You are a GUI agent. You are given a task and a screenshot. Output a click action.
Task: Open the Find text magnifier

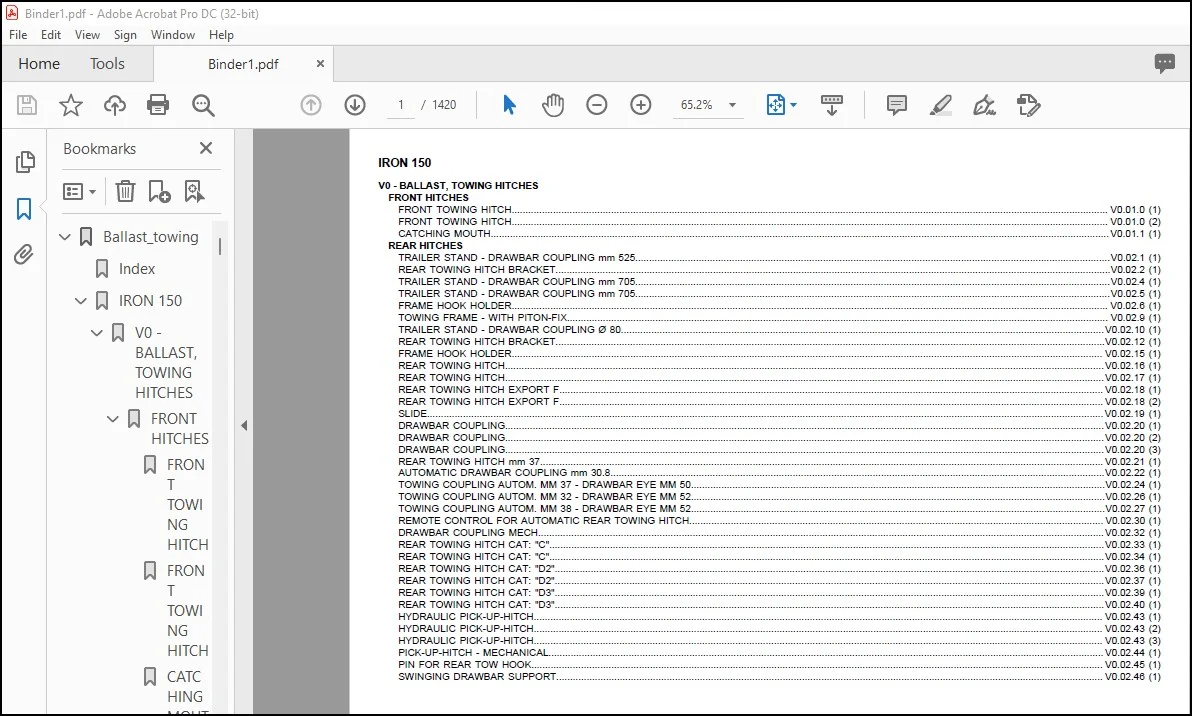203,106
